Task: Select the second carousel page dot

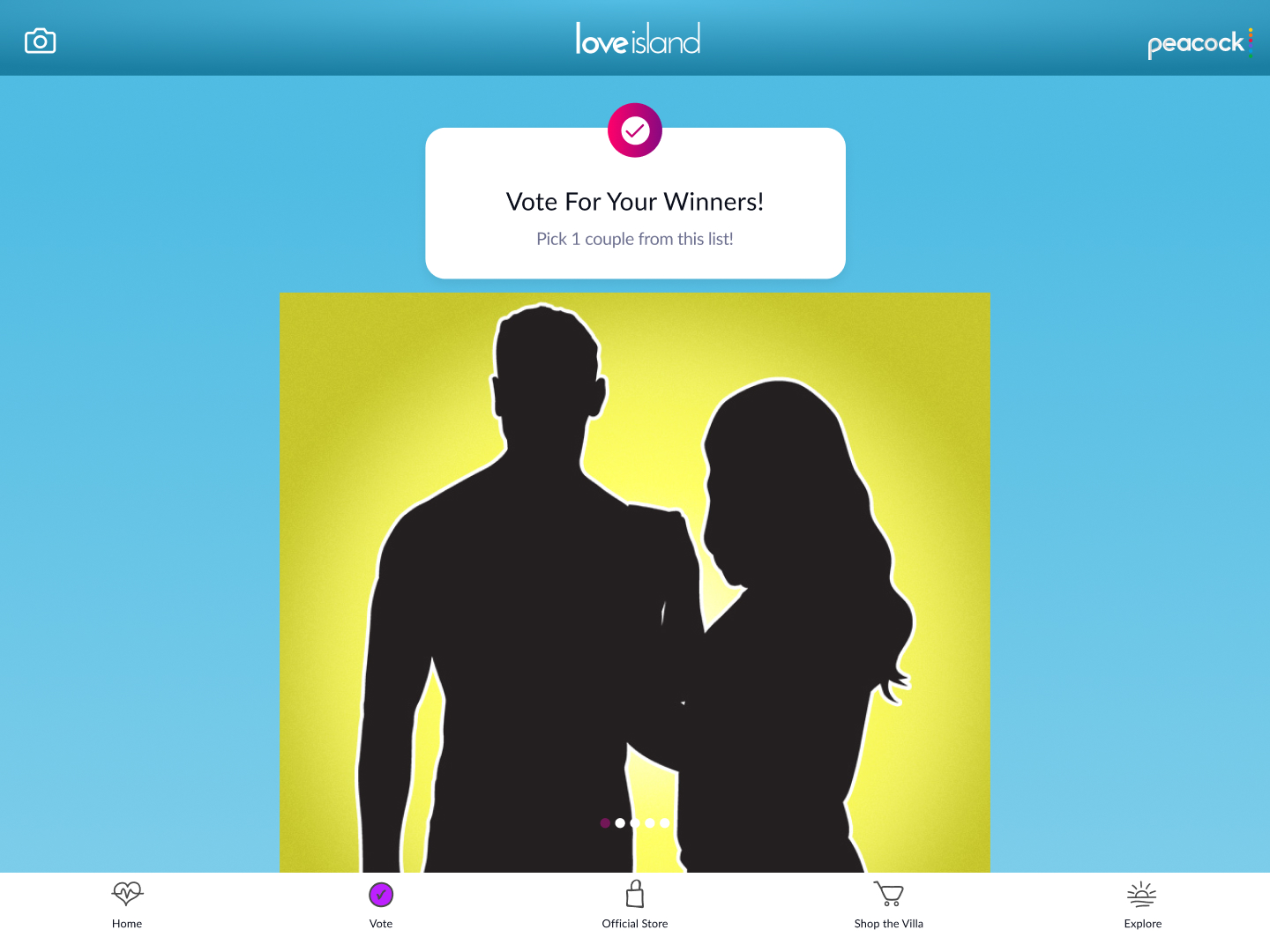Action: click(620, 823)
